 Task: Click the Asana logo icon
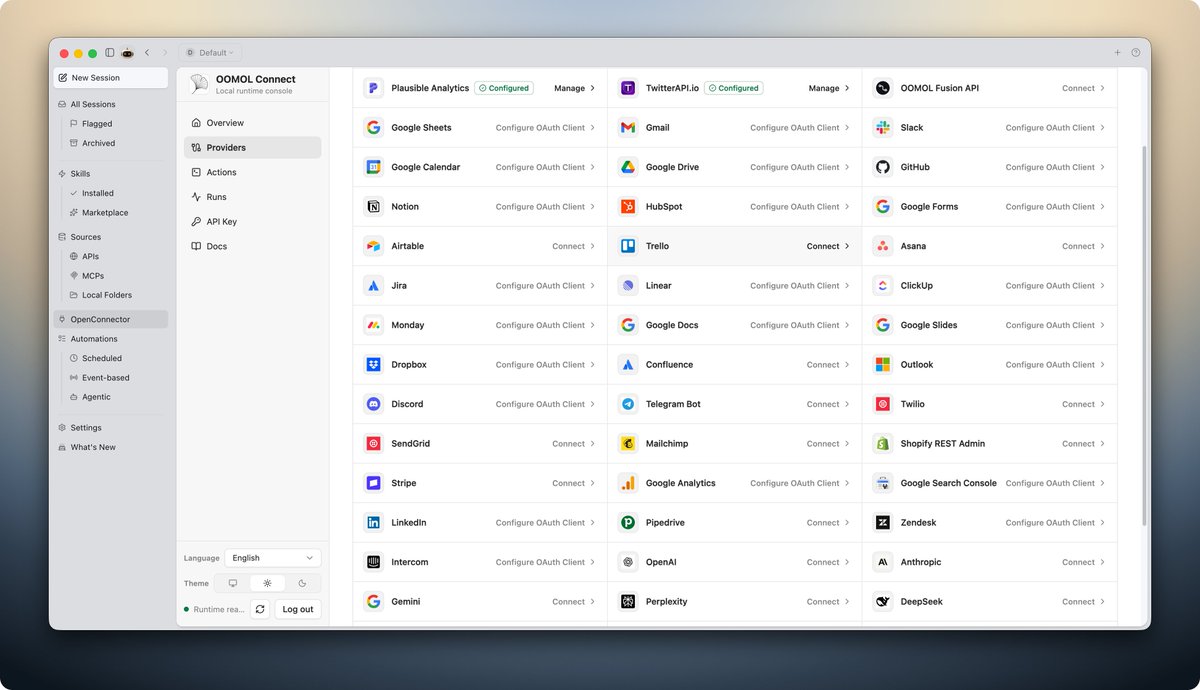[x=882, y=246]
